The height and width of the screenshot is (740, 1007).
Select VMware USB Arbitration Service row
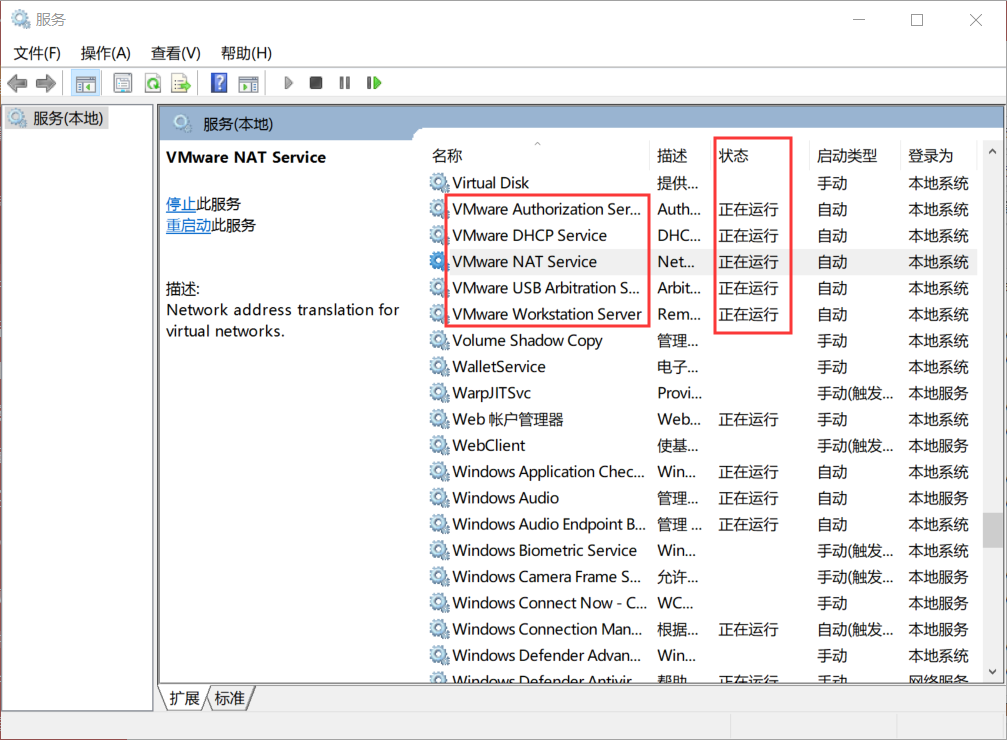(703, 288)
